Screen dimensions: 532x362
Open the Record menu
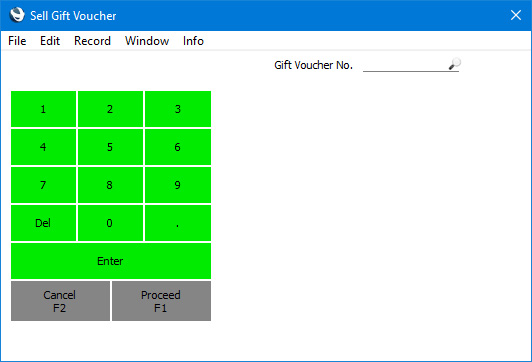92,41
